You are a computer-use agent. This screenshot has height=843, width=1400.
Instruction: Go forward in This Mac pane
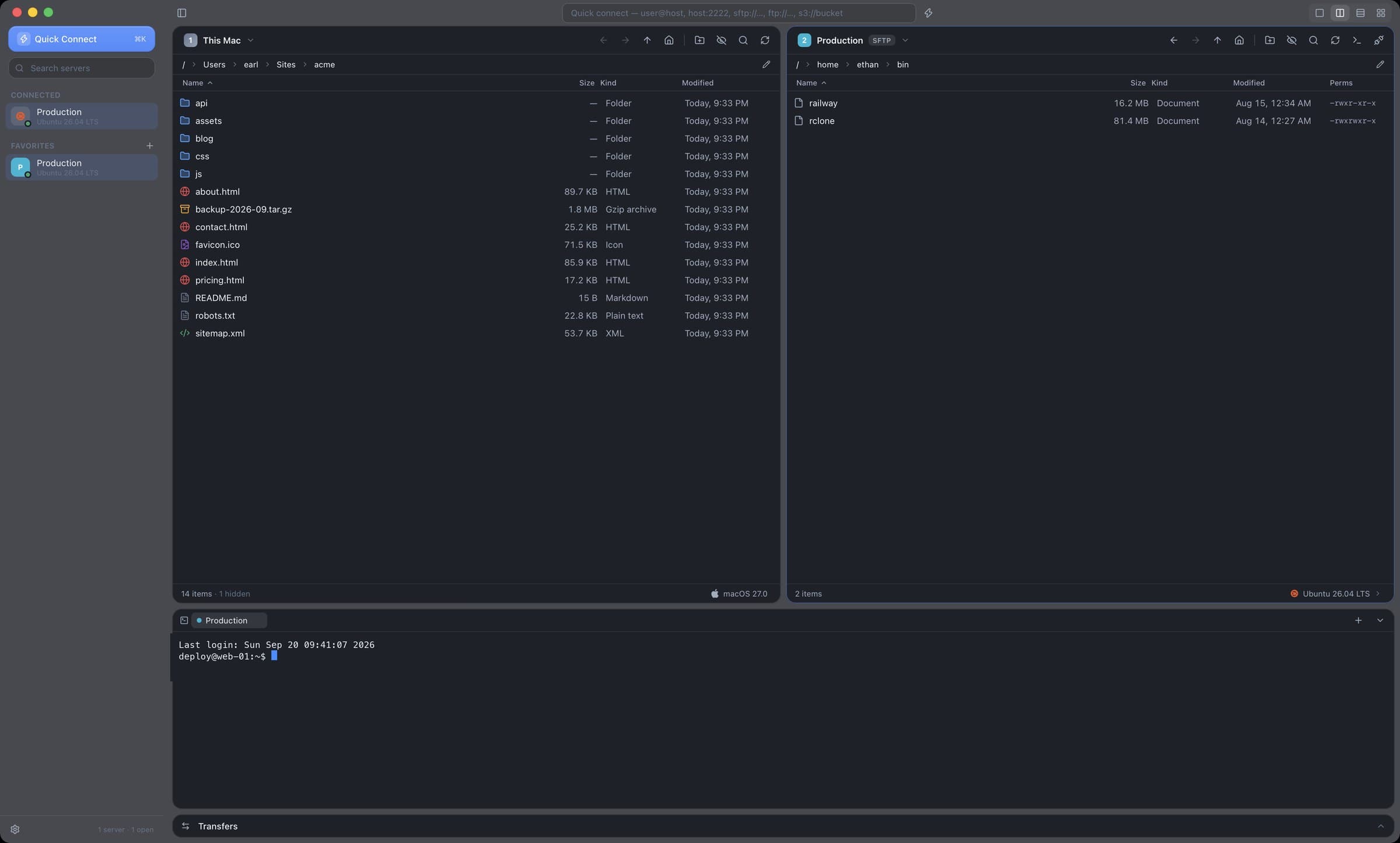625,40
